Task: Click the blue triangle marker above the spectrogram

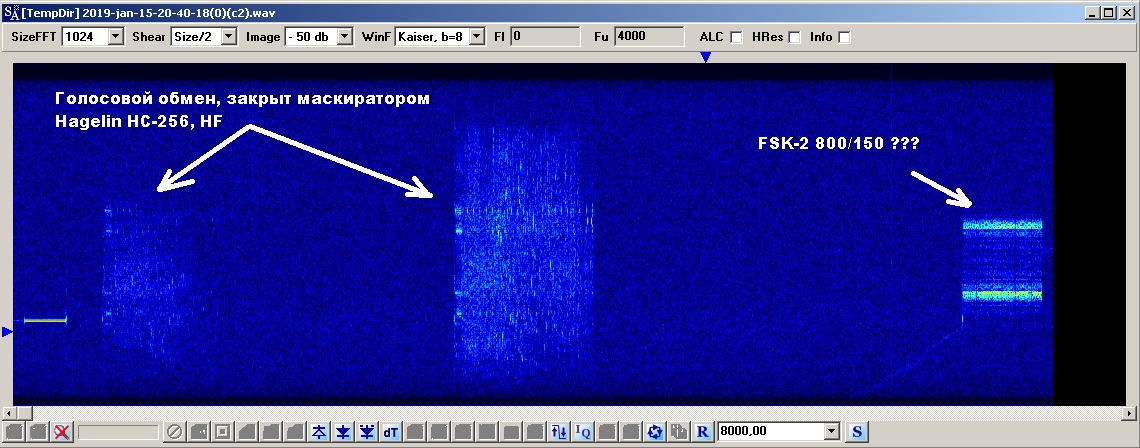Action: (x=705, y=57)
